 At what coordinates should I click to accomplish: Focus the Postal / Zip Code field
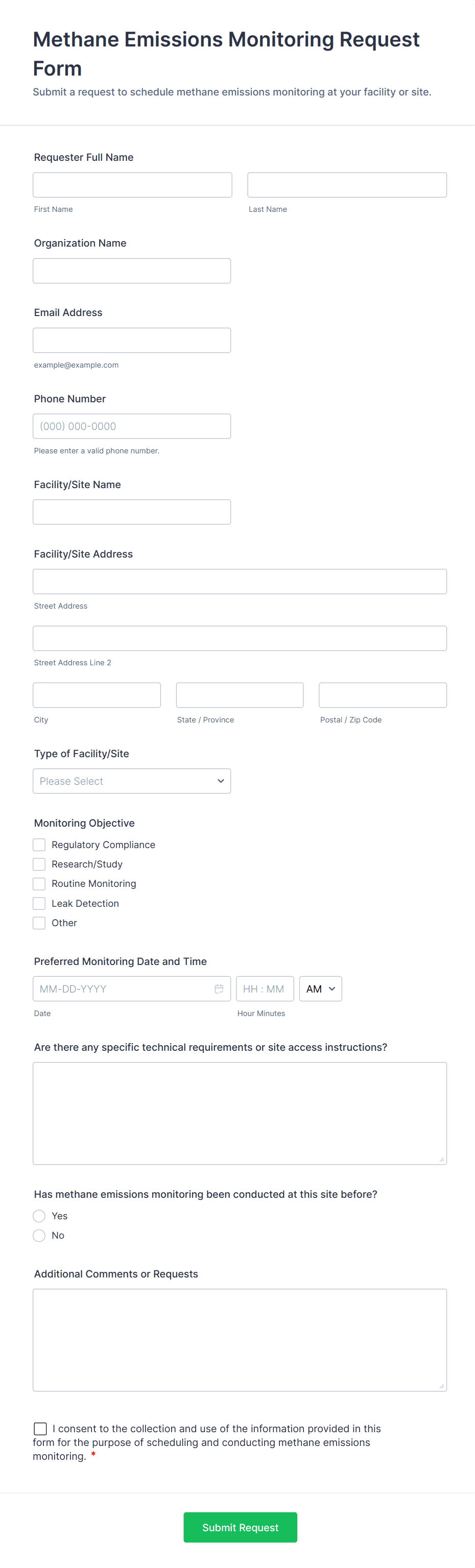383,695
